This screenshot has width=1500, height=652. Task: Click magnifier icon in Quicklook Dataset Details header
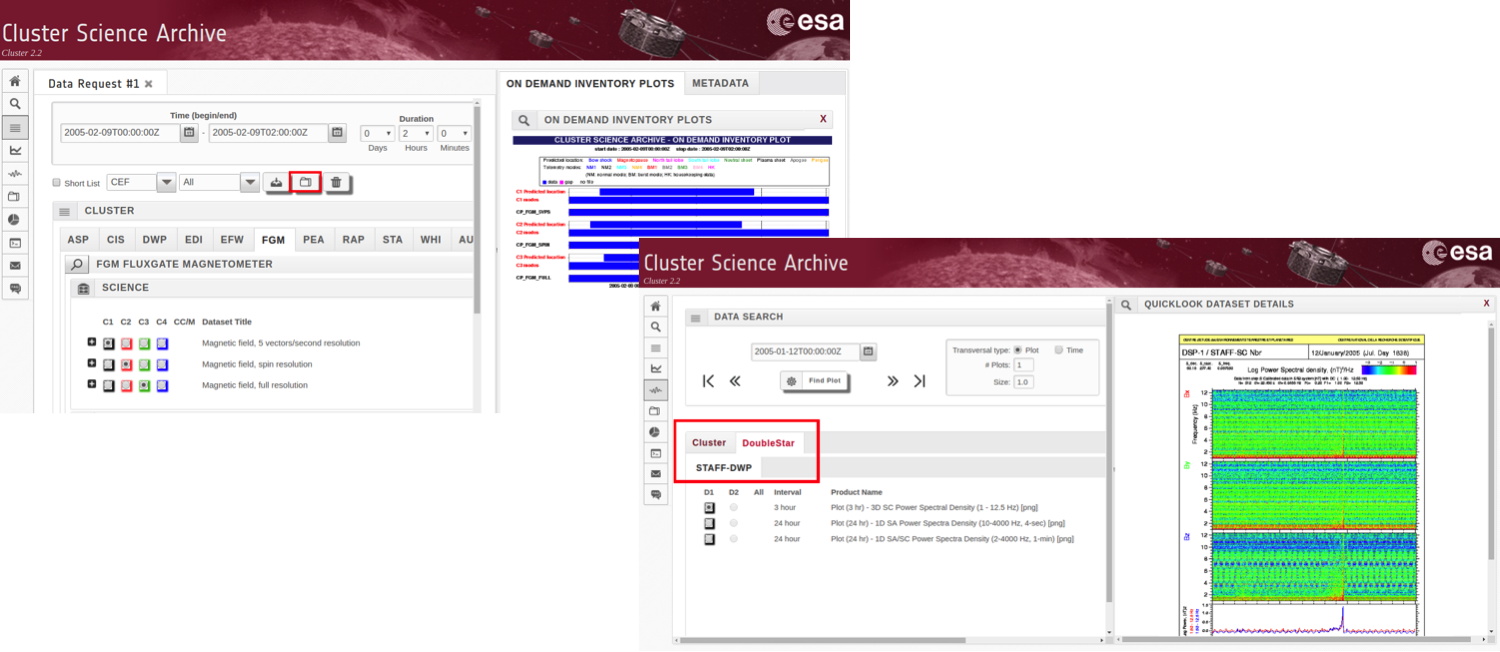pyautogui.click(x=1126, y=304)
